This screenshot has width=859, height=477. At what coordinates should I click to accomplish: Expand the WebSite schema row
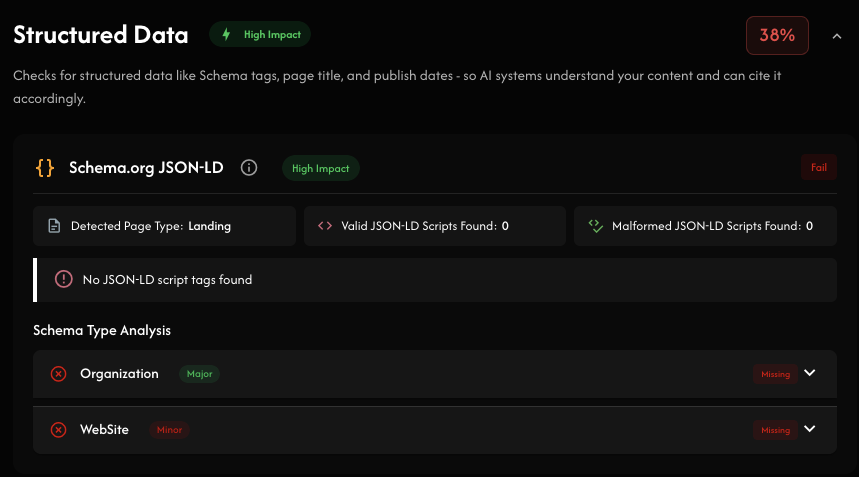[810, 430]
